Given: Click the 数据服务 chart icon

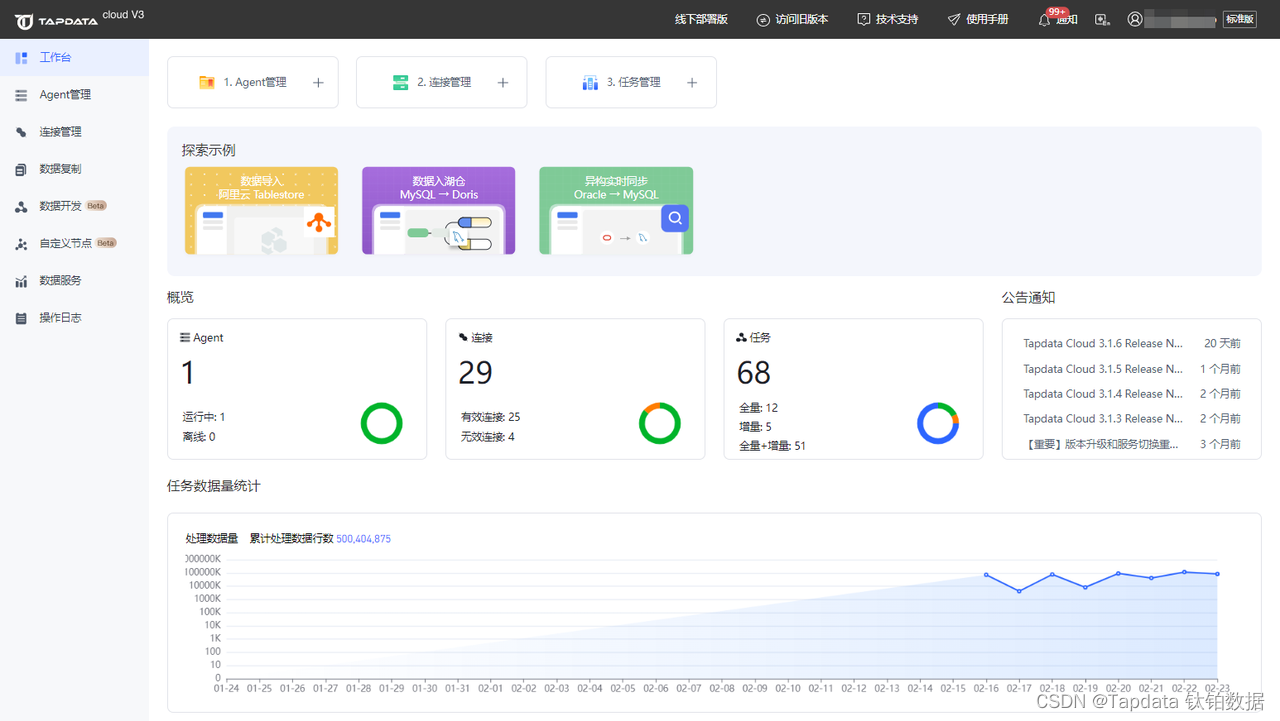Looking at the screenshot, I should (21, 281).
